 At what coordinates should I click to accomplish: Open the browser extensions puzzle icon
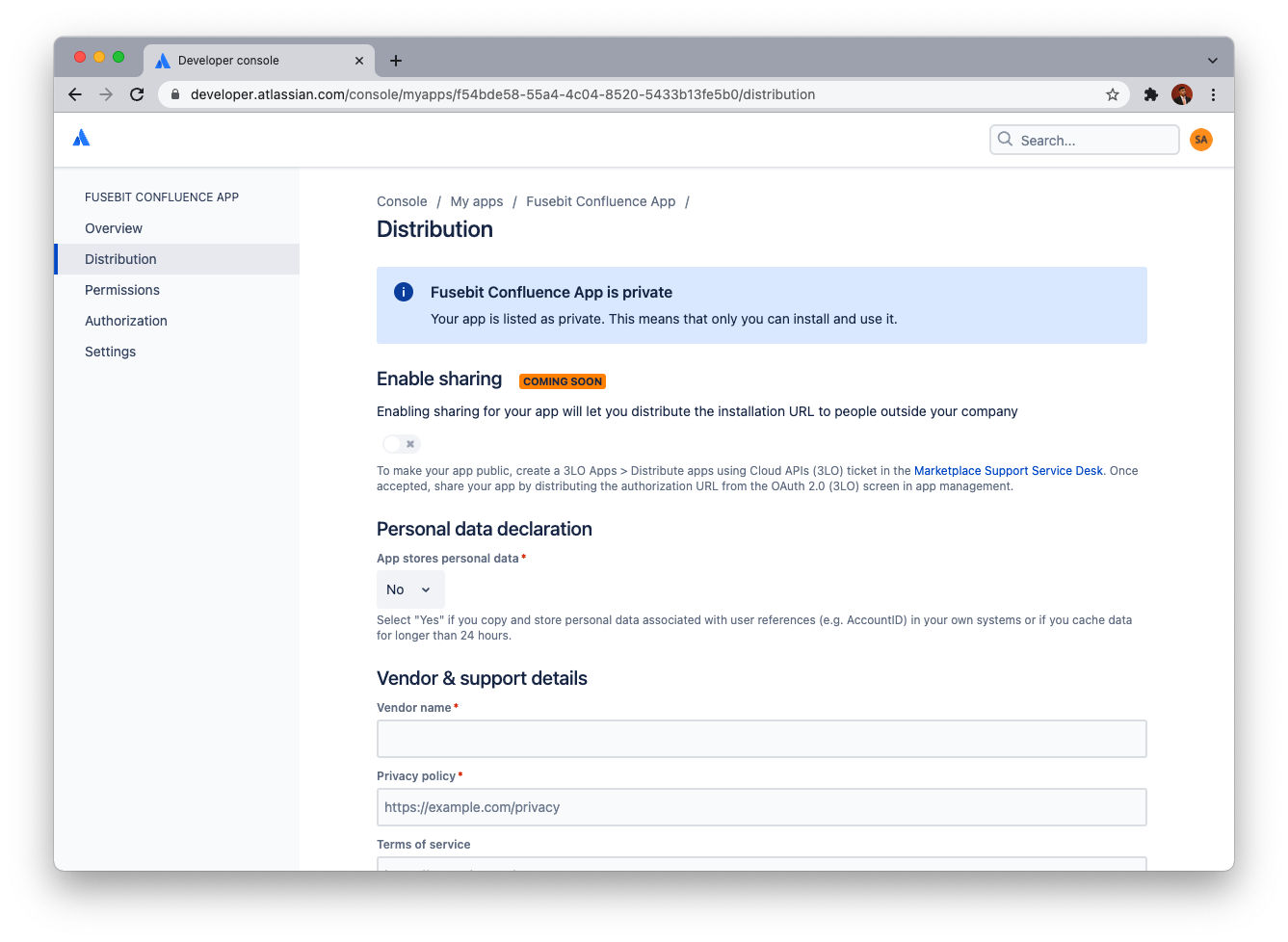click(1150, 94)
